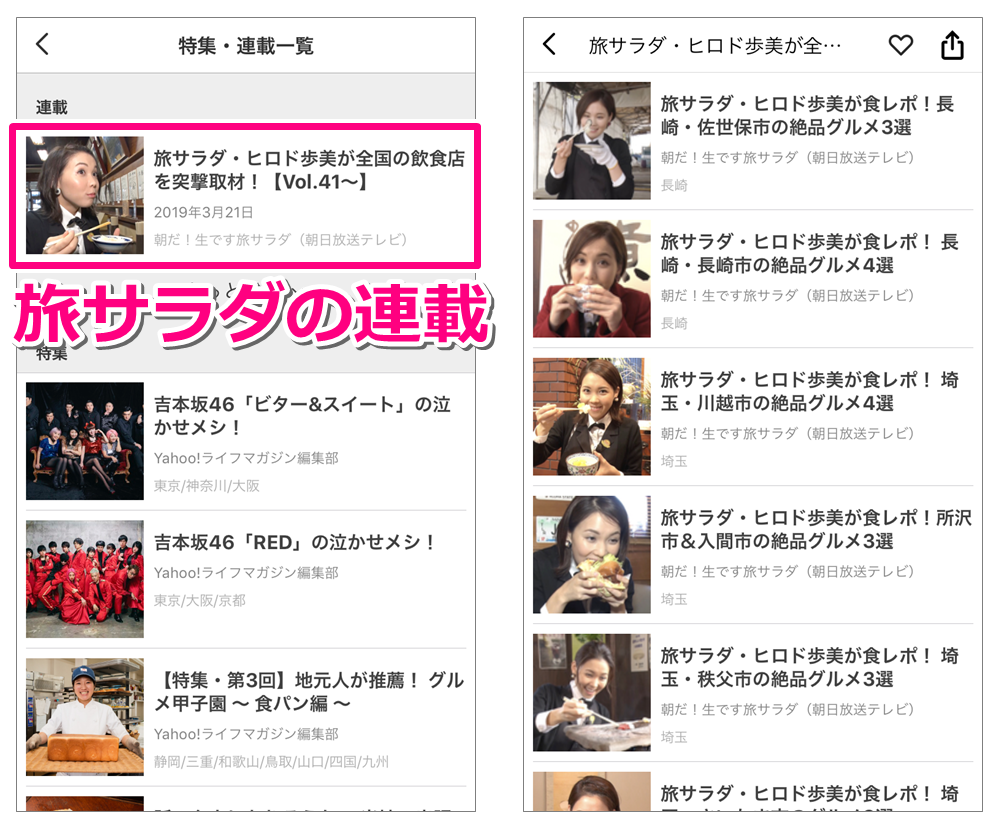
Task: Tap thumbnail of baker holding bread loaf
Action: click(x=85, y=716)
